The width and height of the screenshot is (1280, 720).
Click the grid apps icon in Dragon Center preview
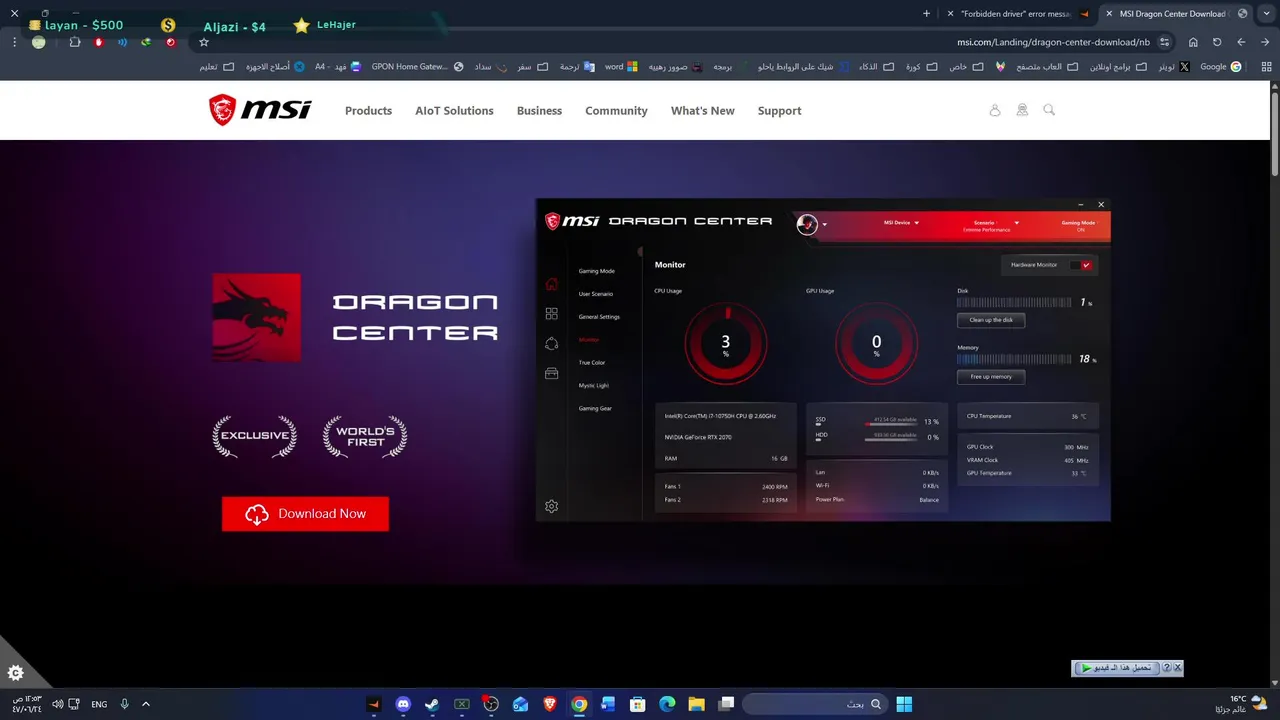(x=551, y=313)
